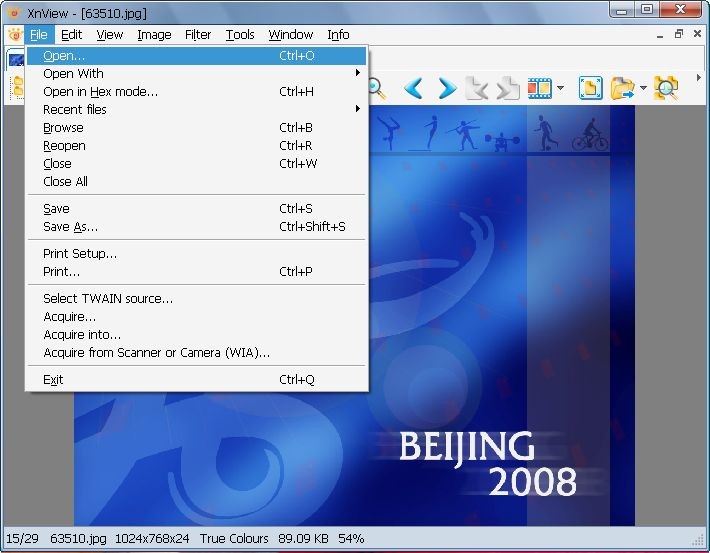This screenshot has height=553, width=710.
Task: Choose Save As... entry
Action: coord(197,226)
